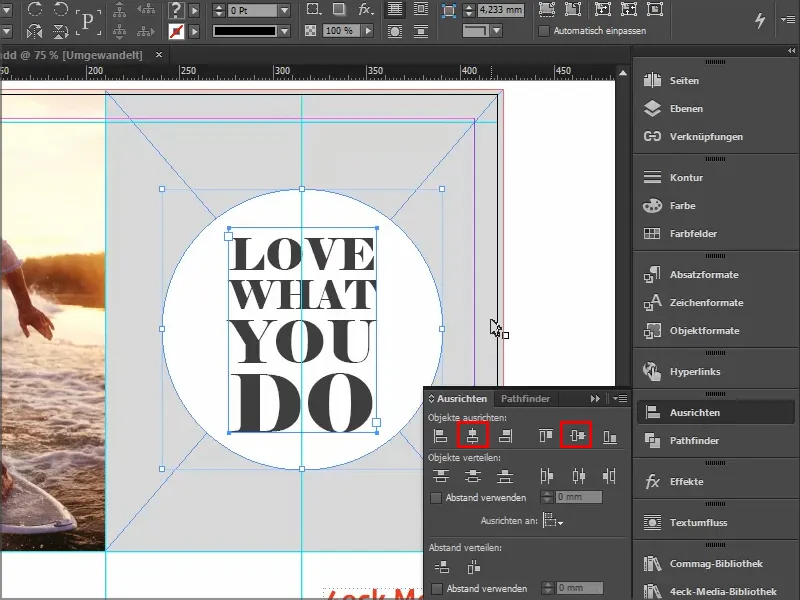
Task: Click the align left edges icon
Action: (440, 436)
